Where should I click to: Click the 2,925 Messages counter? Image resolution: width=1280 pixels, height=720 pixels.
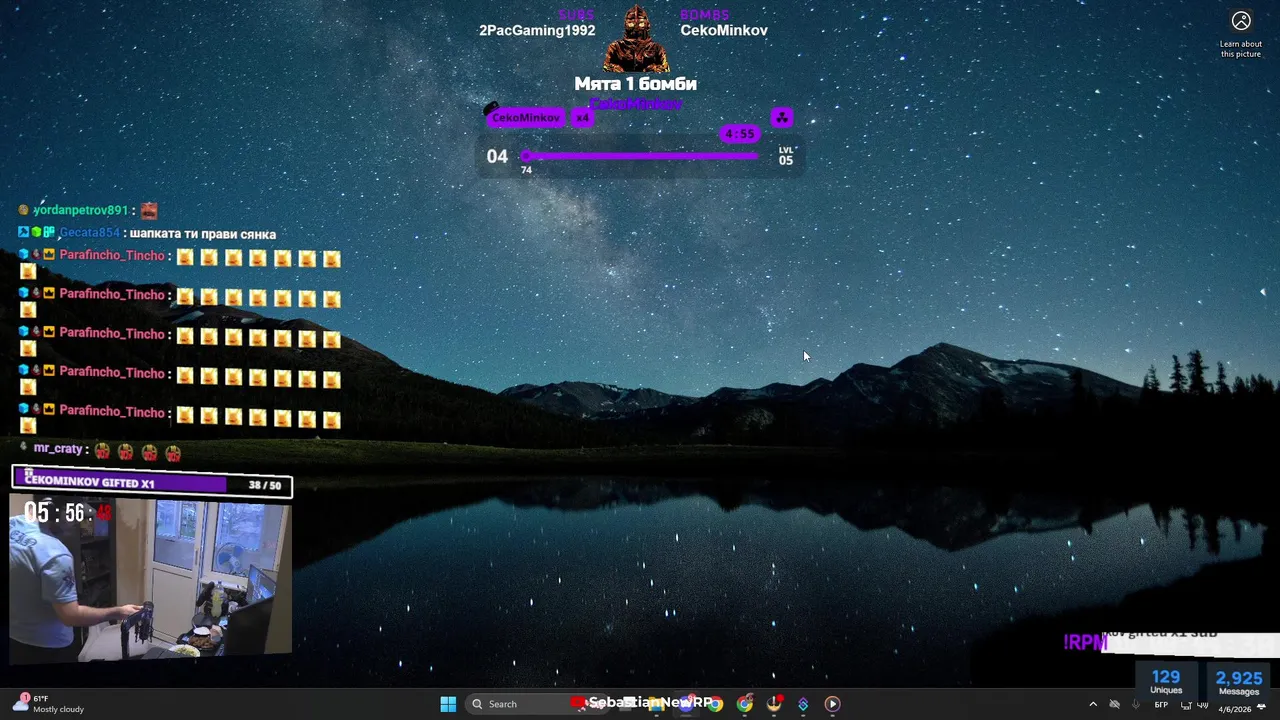[1239, 682]
